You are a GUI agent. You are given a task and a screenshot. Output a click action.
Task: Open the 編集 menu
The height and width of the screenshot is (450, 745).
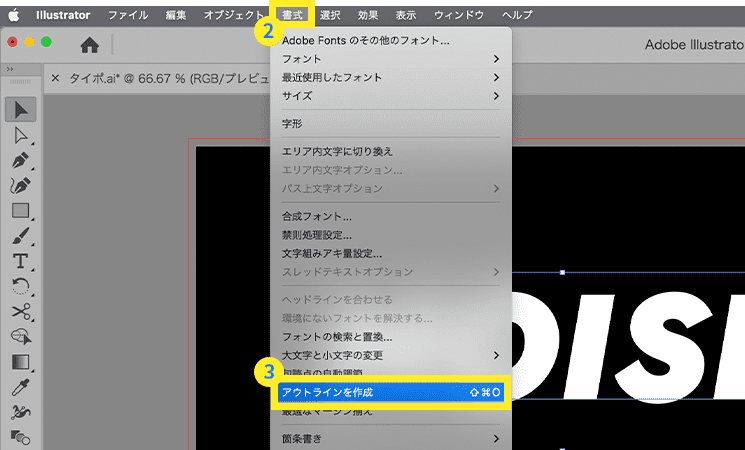pos(176,15)
